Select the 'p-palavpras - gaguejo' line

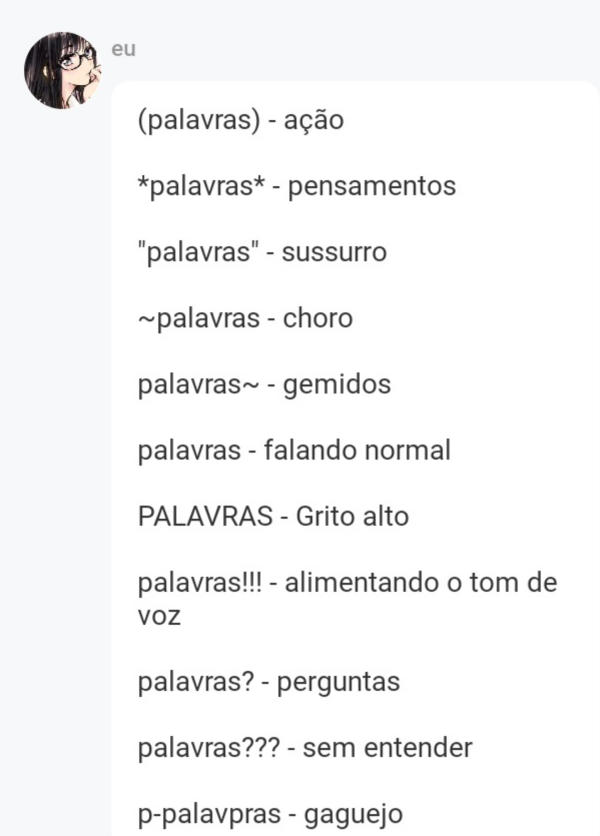(270, 814)
